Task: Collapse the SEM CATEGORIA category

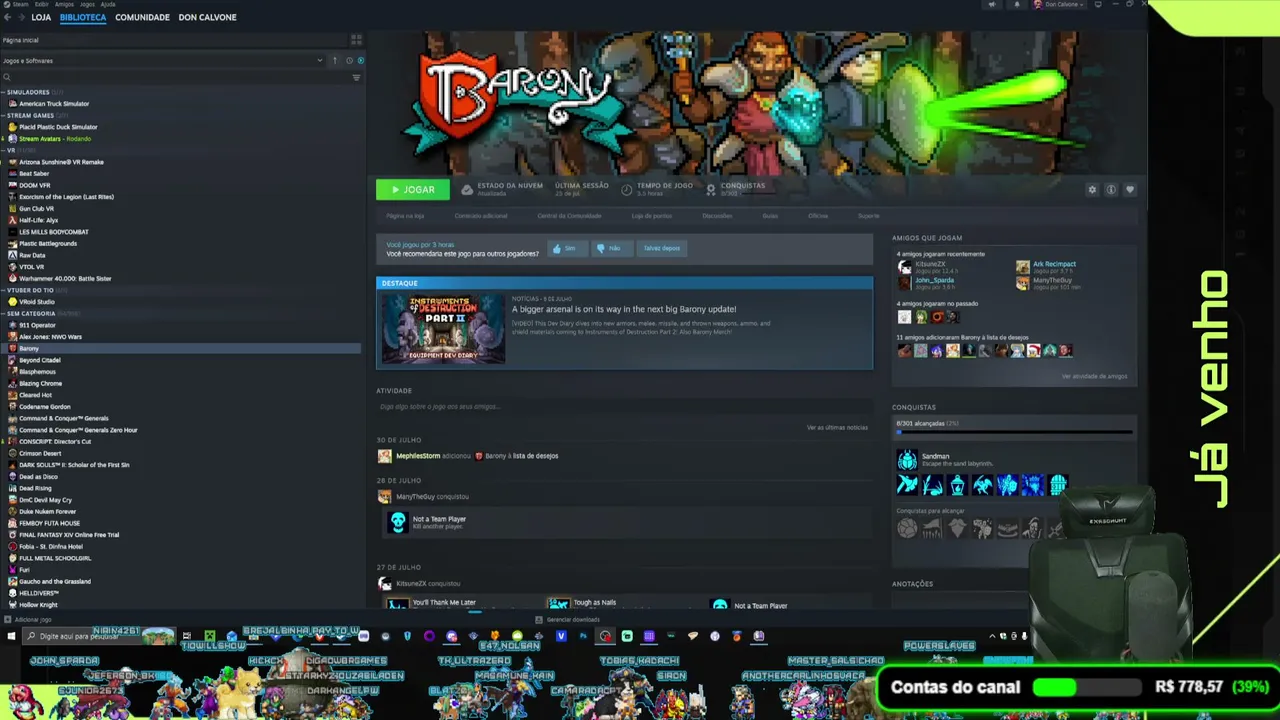Action: coord(3,313)
